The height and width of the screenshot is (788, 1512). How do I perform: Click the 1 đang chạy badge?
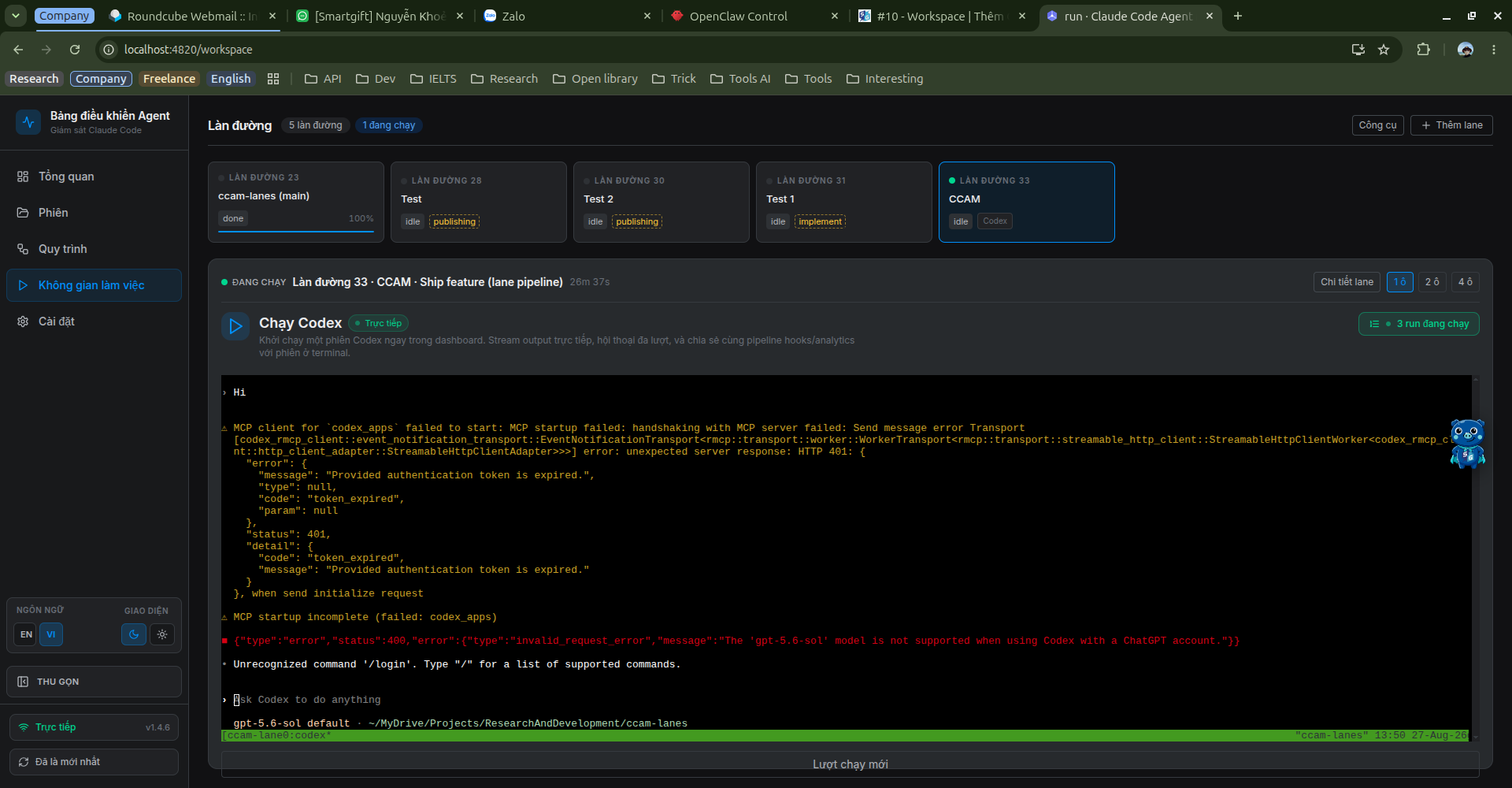click(388, 125)
